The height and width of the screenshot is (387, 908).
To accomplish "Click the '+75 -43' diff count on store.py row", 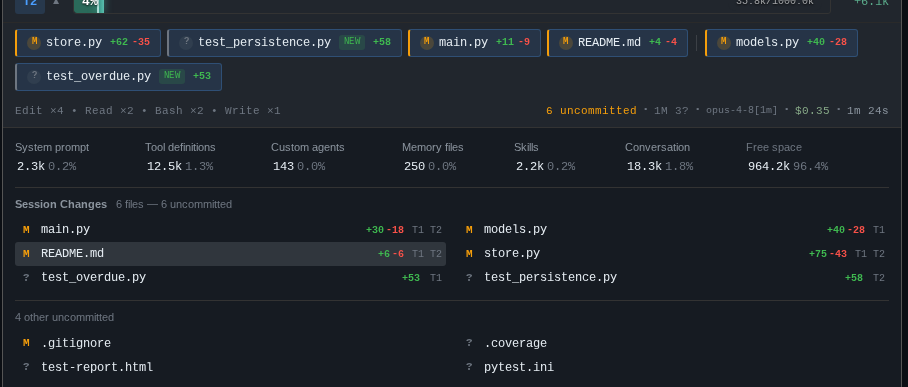I will [x=828, y=254].
